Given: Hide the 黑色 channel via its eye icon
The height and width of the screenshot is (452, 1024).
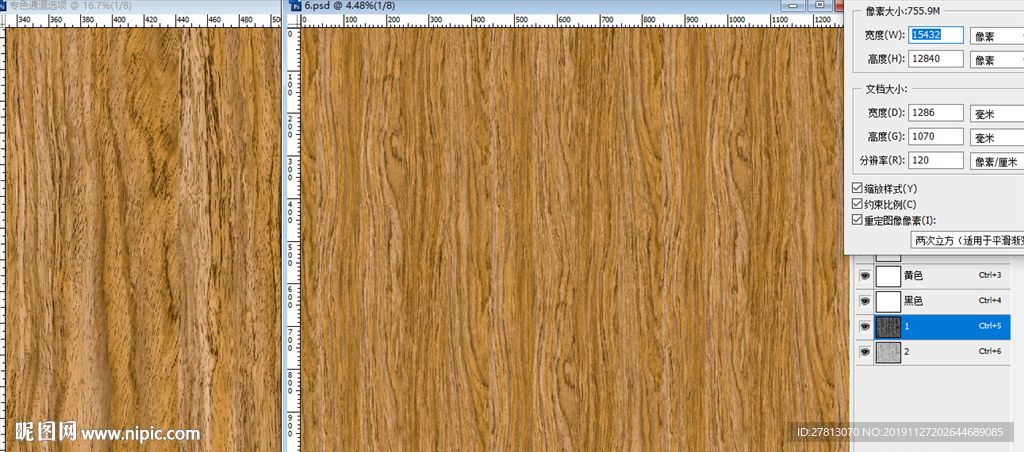Looking at the screenshot, I should pos(865,301).
